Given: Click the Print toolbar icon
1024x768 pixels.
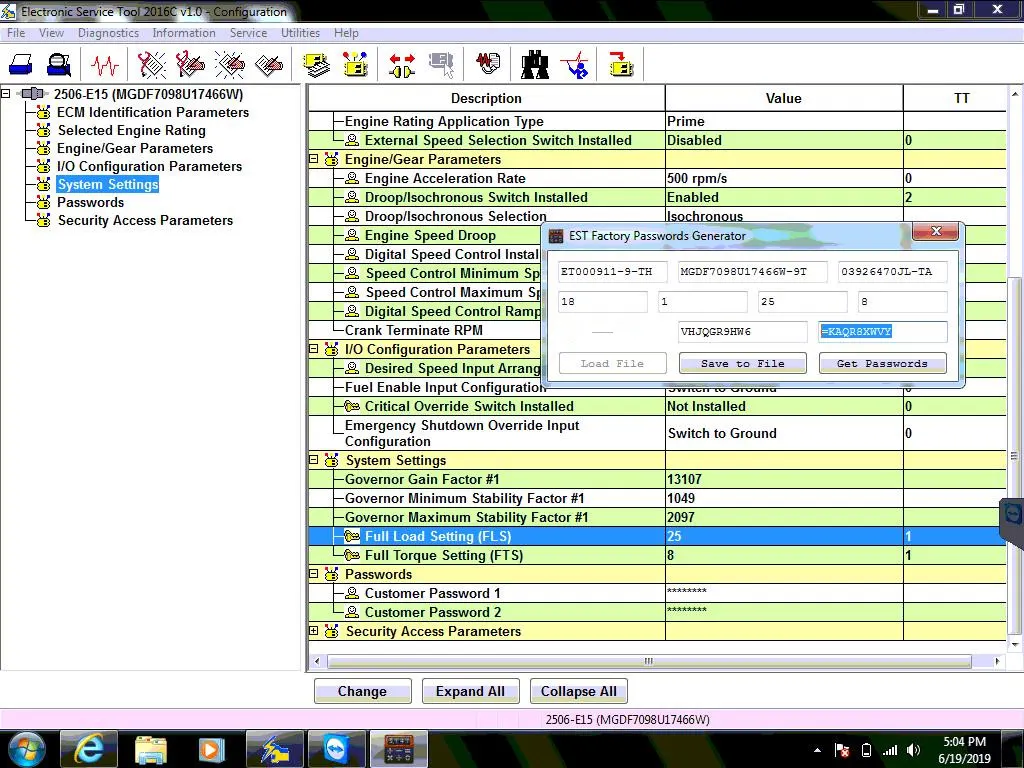Looking at the screenshot, I should 21,65.
